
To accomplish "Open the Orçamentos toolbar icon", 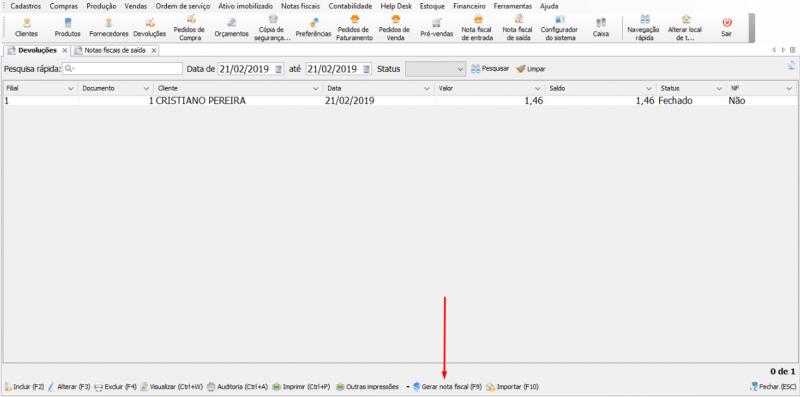I will point(231,28).
